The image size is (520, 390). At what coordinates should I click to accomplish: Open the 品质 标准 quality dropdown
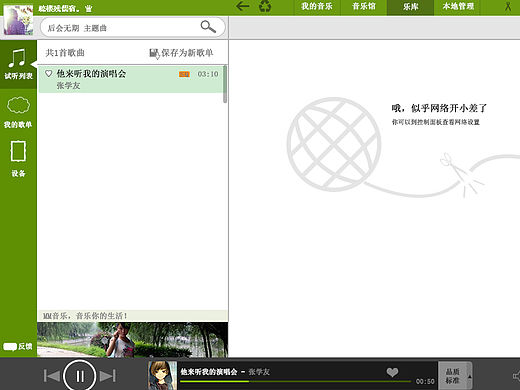[x=455, y=376]
